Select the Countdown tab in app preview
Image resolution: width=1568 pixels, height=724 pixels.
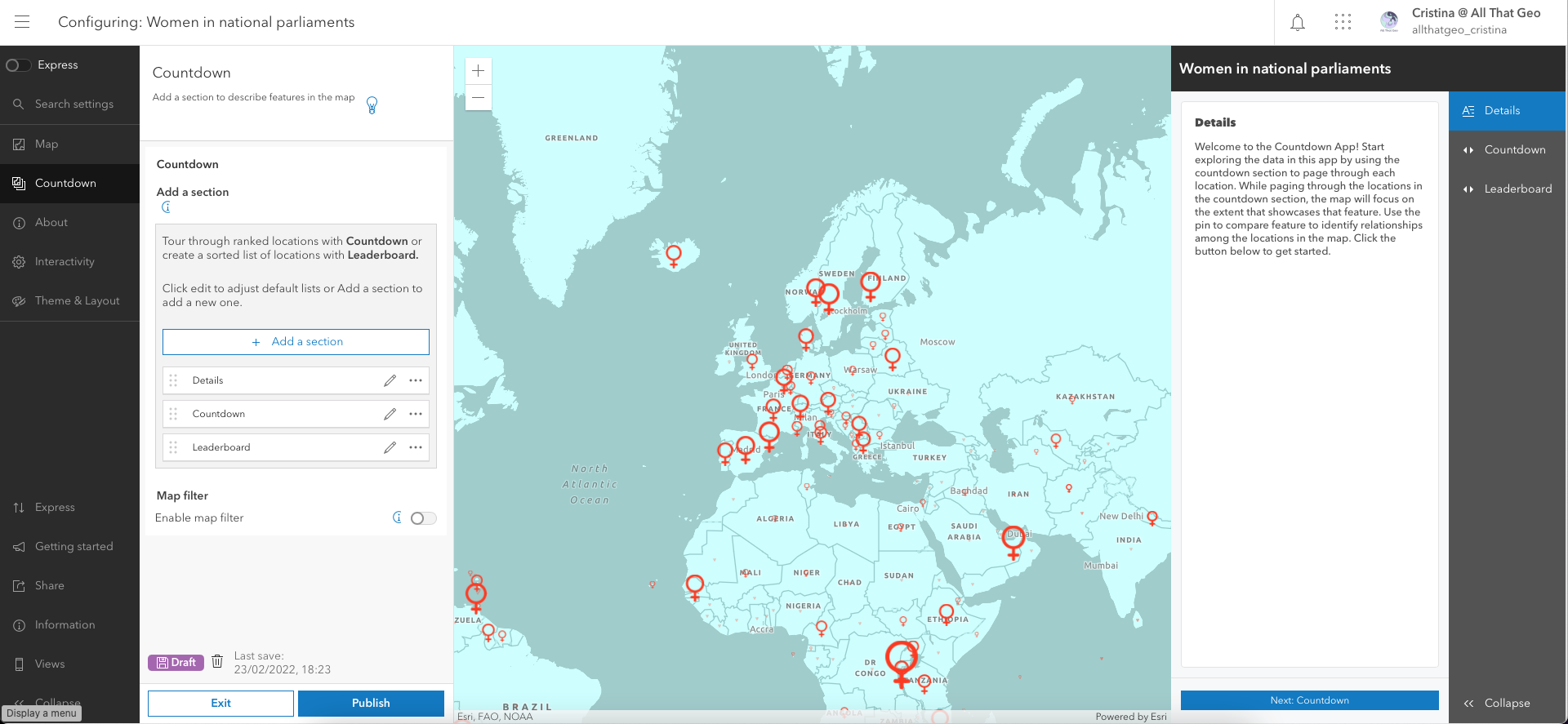pyautogui.click(x=1507, y=150)
